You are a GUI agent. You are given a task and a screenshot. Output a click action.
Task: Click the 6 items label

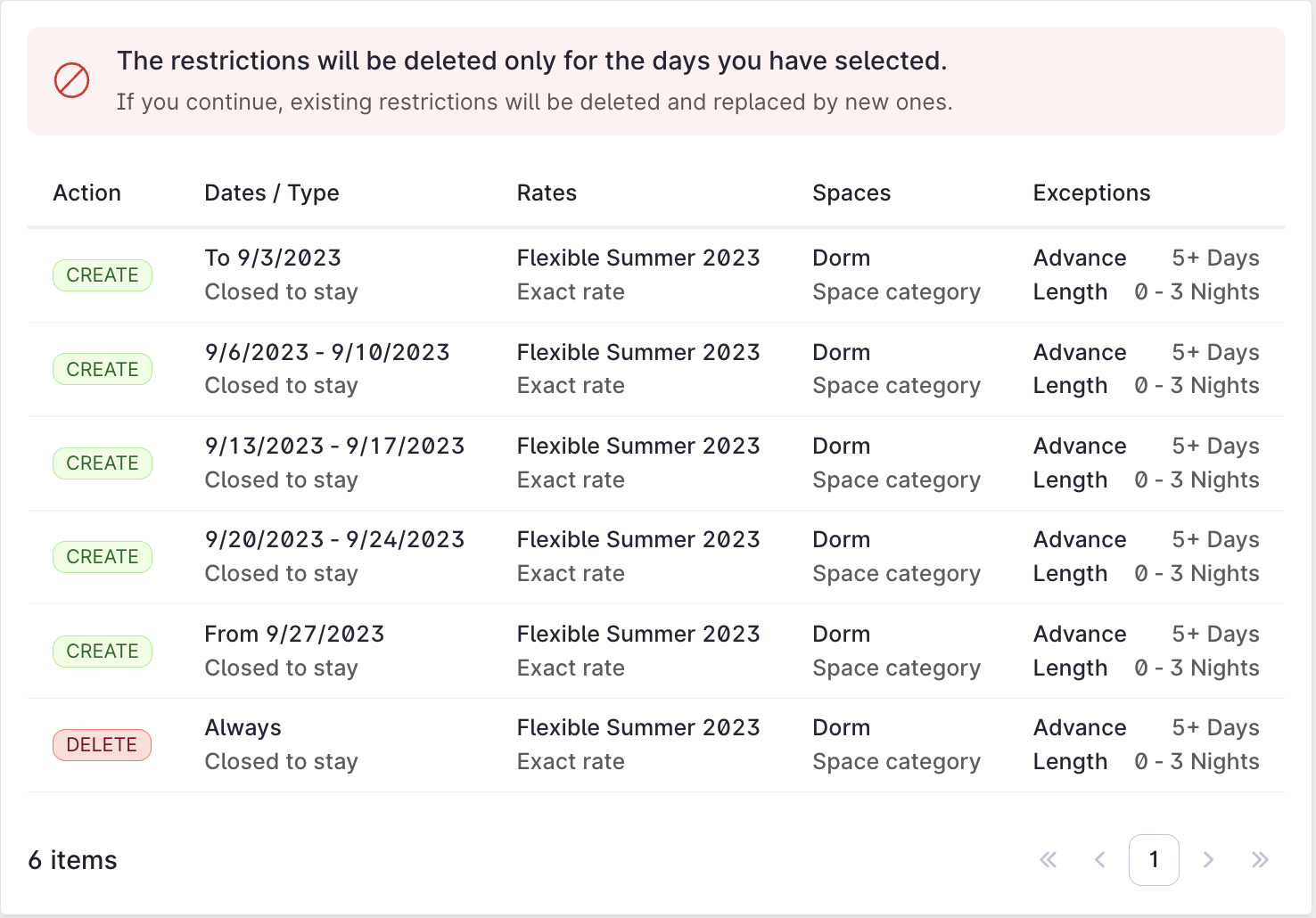tap(71, 860)
